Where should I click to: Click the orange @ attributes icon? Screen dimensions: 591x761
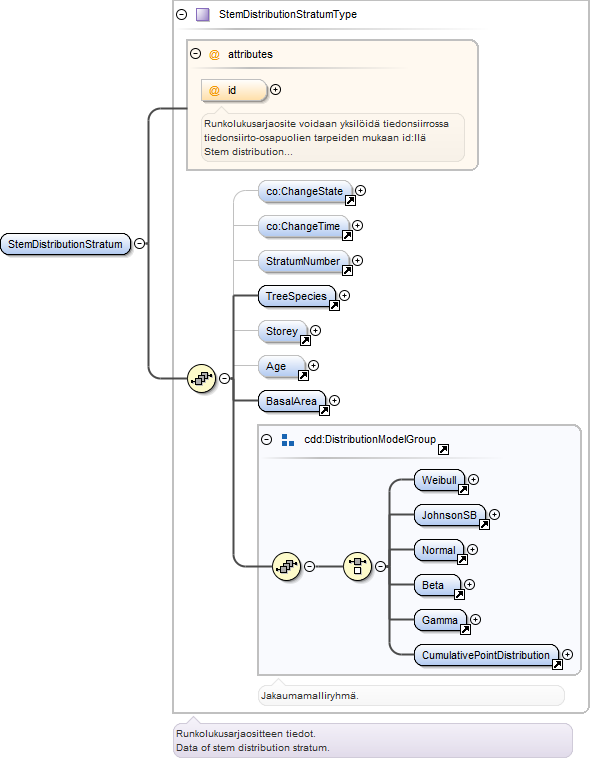(x=214, y=54)
